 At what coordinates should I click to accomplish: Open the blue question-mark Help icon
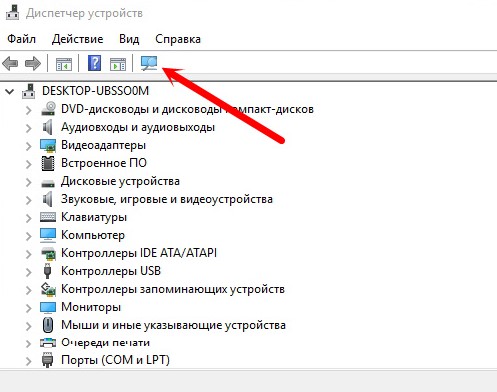(95, 63)
